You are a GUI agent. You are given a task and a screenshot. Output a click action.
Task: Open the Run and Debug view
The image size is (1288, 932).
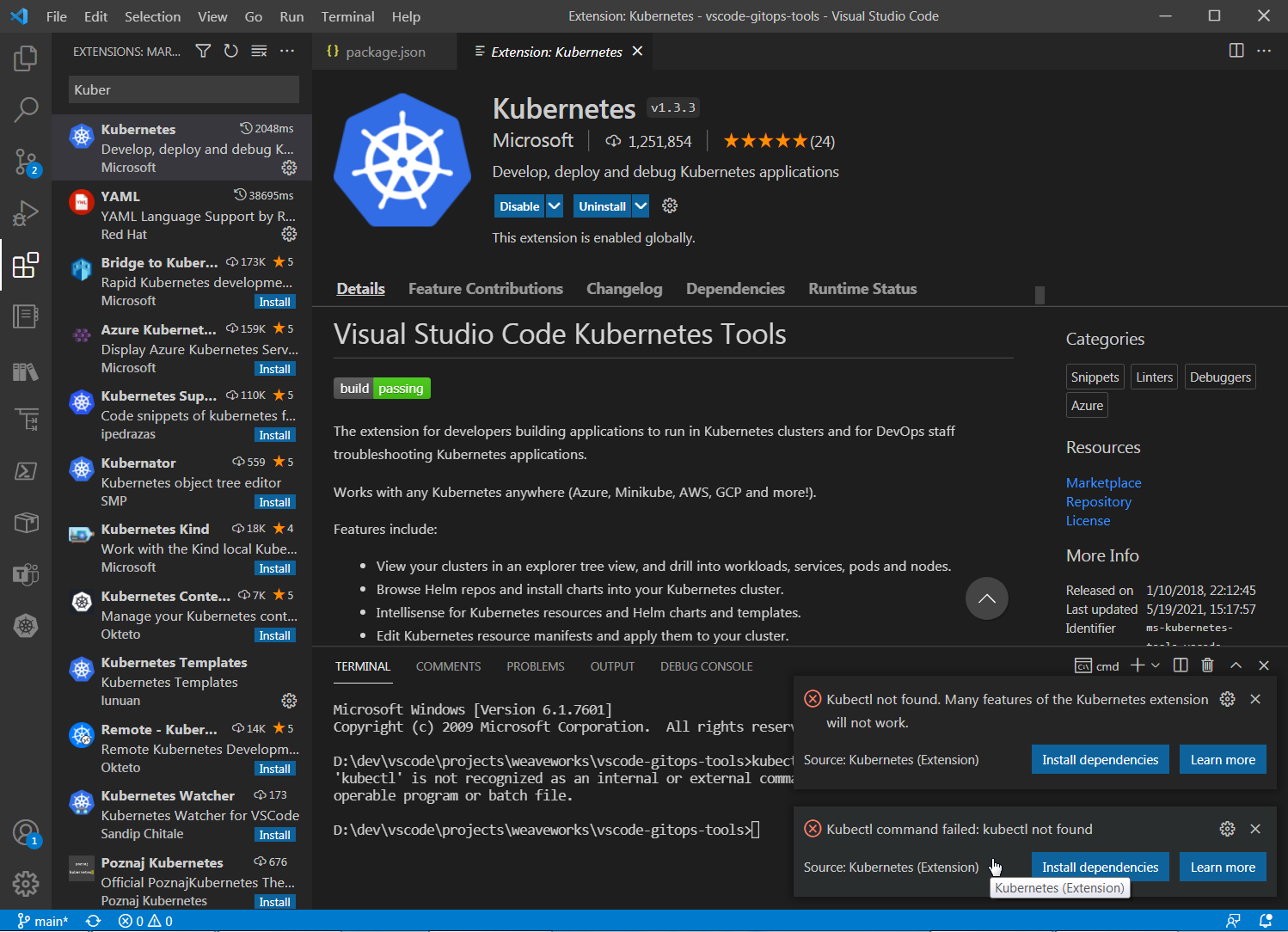26,213
